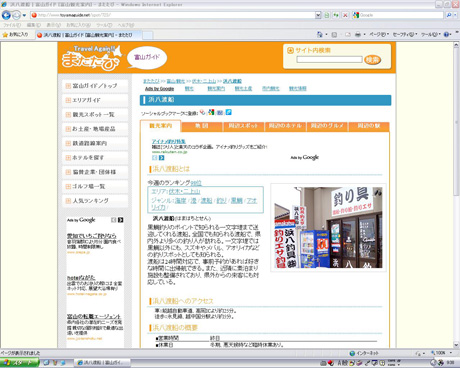Click the red Stop loading icon
The width and height of the screenshot is (460, 368).
tap(345, 15)
